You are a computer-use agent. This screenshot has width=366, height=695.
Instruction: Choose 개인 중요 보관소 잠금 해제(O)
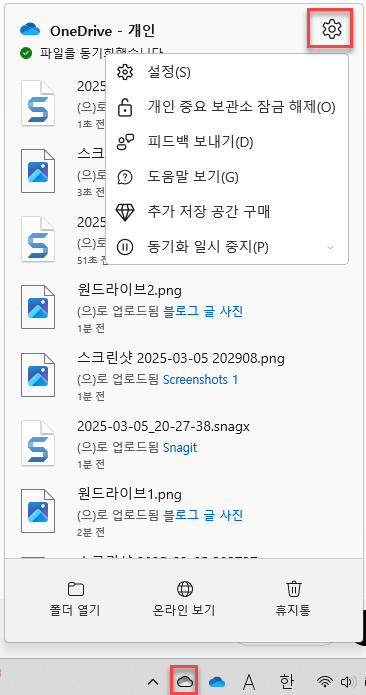click(227, 107)
